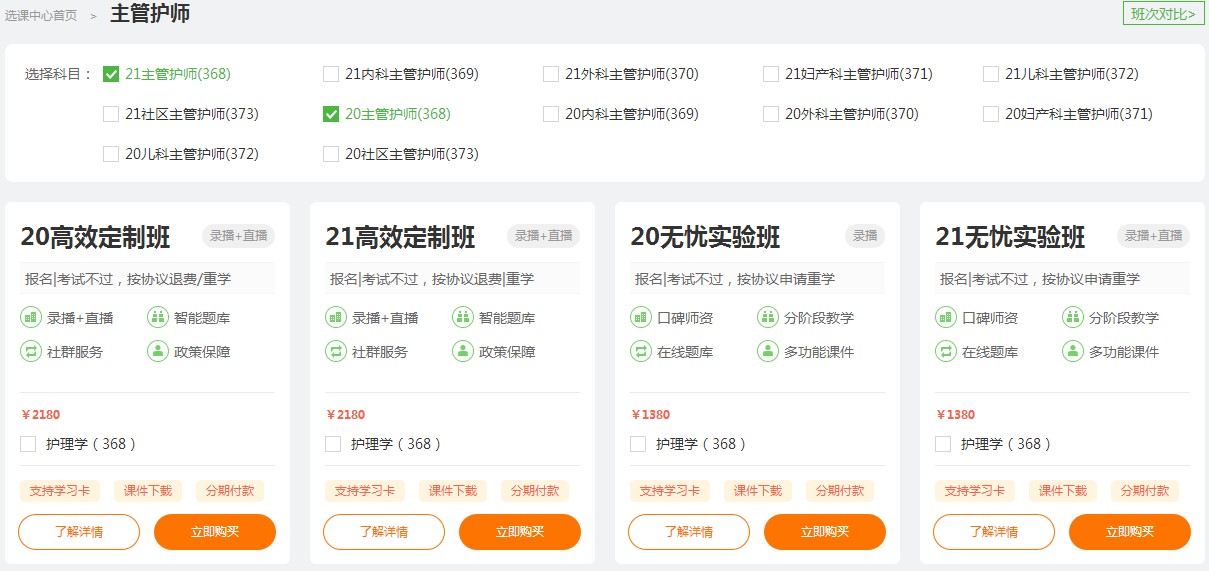Screen dimensions: 1209x571
Task: Uncheck the 21主管护师(368) subject checkbox
Action: [111, 74]
